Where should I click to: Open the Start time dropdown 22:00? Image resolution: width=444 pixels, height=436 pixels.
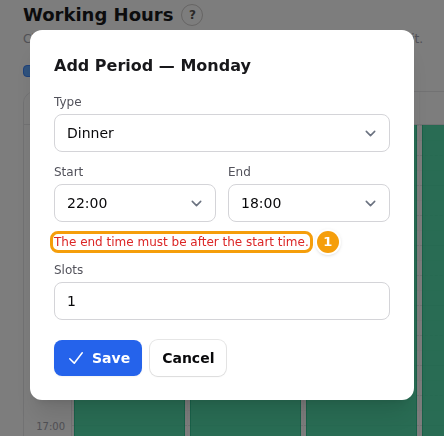(135, 203)
